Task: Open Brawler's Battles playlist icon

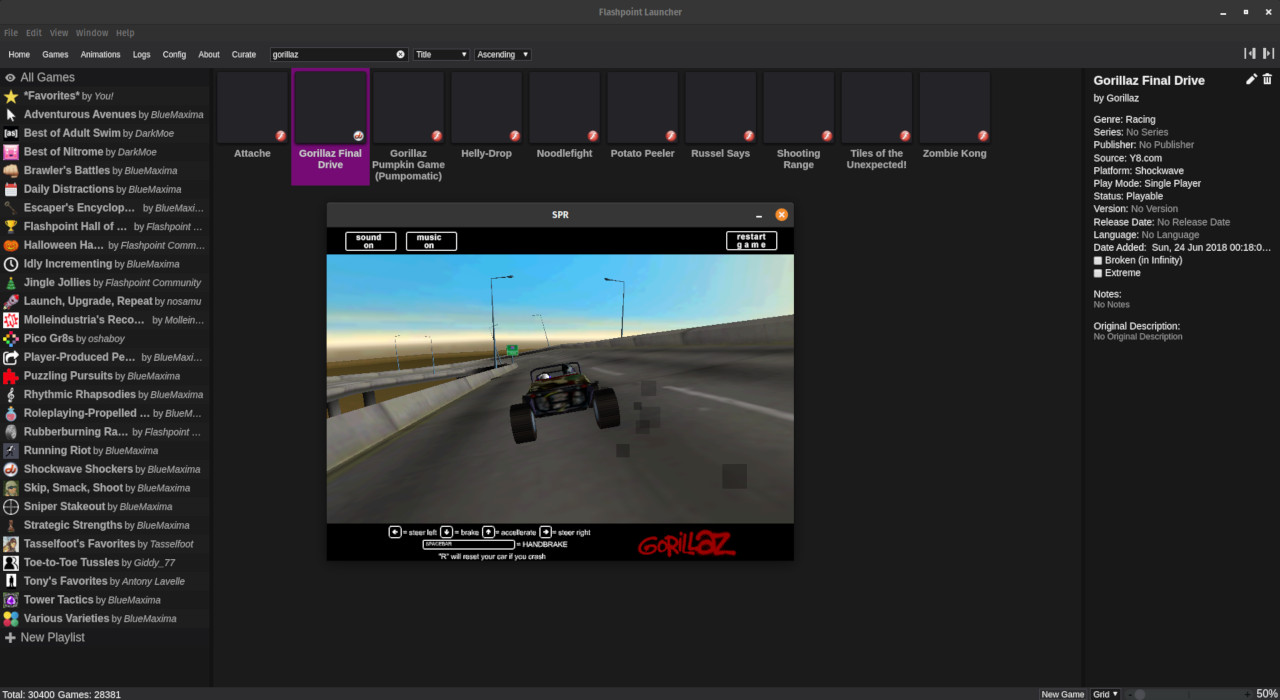Action: pyautogui.click(x=10, y=170)
